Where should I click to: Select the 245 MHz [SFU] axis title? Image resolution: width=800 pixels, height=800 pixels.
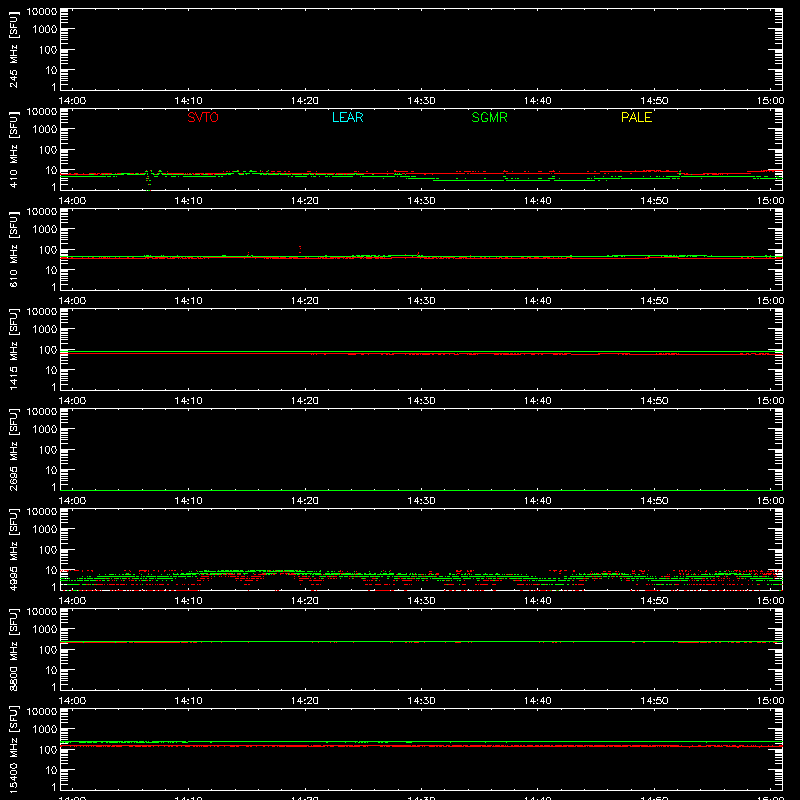coord(14,49)
